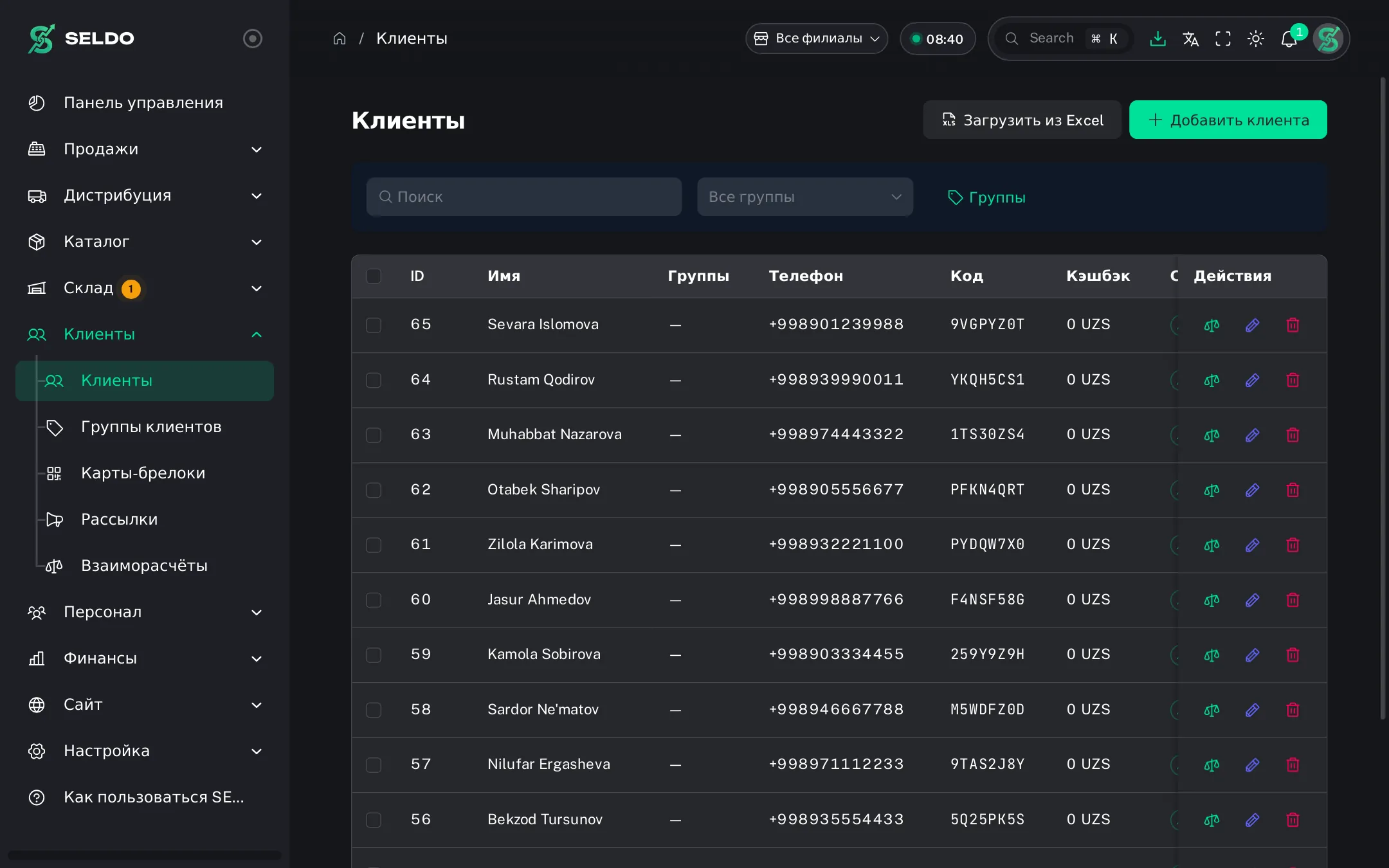Screen dimensions: 1389x868
Task: Open Взаиморасчёты submenu item
Action: tap(144, 566)
